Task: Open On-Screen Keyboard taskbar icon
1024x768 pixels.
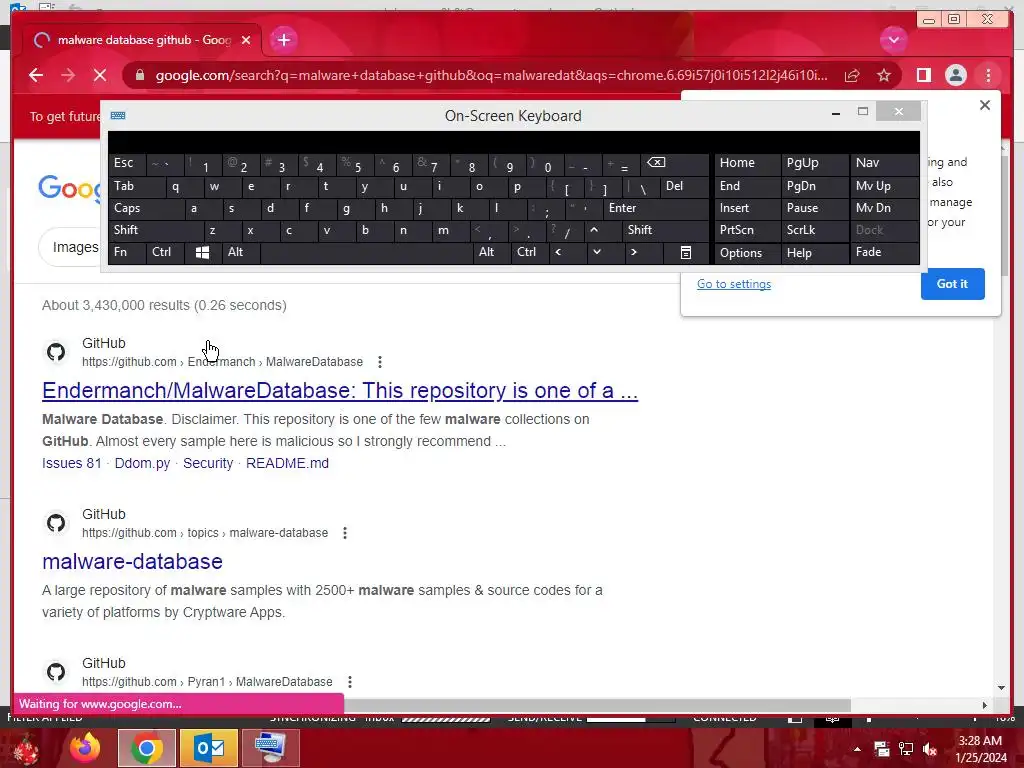Action: (270, 748)
